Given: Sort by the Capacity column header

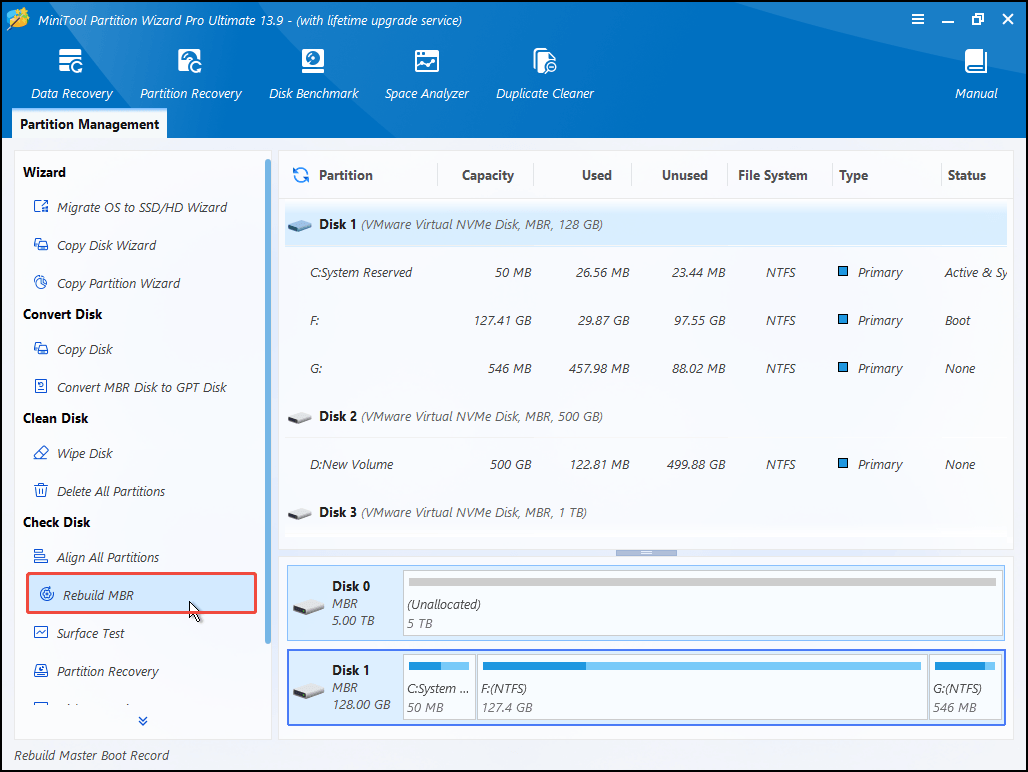Looking at the screenshot, I should coord(488,175).
